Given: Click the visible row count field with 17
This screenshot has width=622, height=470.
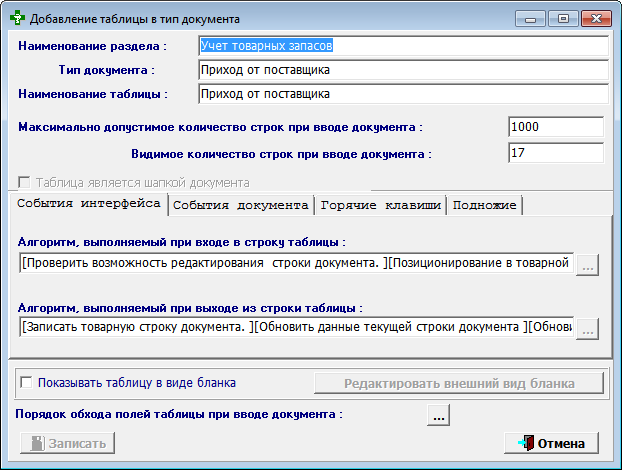Looking at the screenshot, I should pos(556,153).
